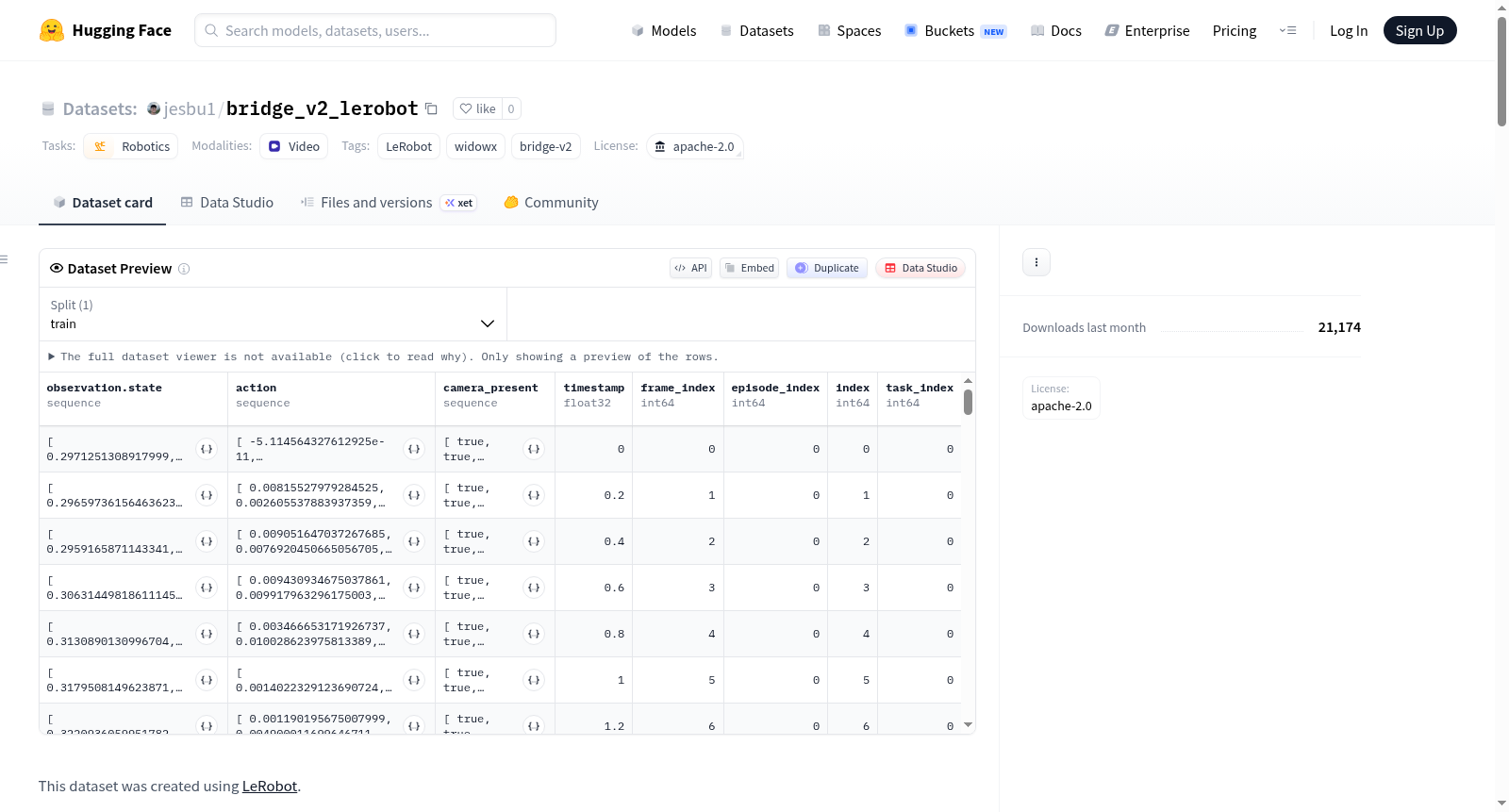Expand action cell in row with timestamp 0.8
Screen dimensions: 1509x812
(x=414, y=634)
